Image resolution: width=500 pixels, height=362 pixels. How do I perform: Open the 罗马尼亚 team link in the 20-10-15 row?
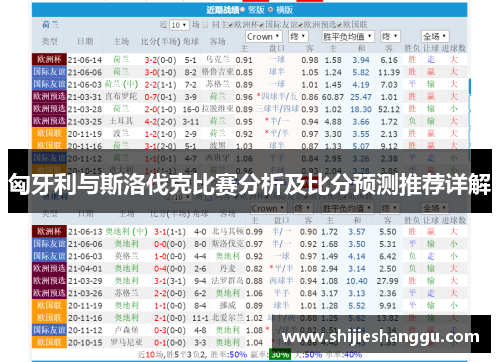[126, 342]
